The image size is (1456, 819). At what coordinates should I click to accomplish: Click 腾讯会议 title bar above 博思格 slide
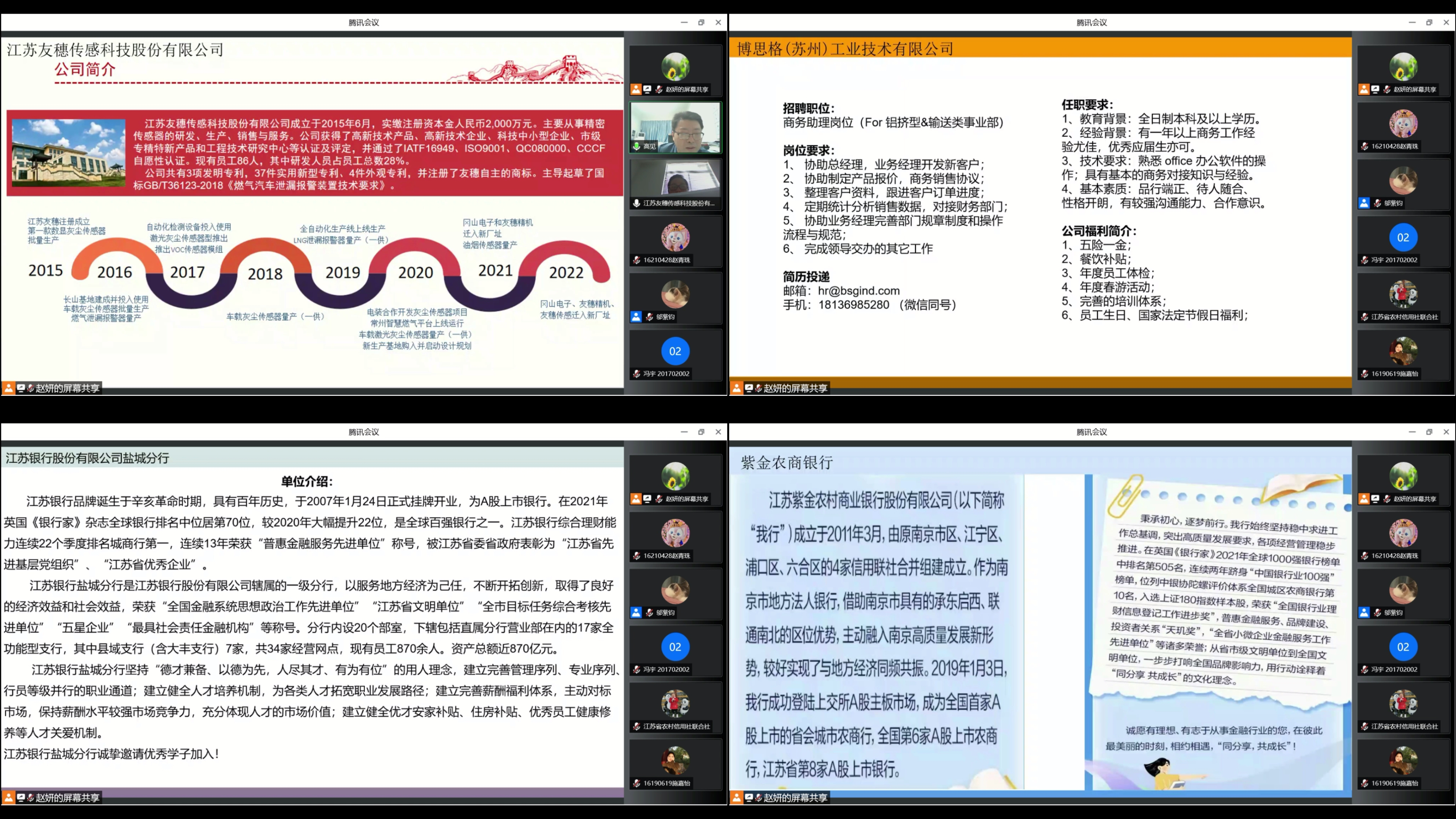click(x=1092, y=23)
